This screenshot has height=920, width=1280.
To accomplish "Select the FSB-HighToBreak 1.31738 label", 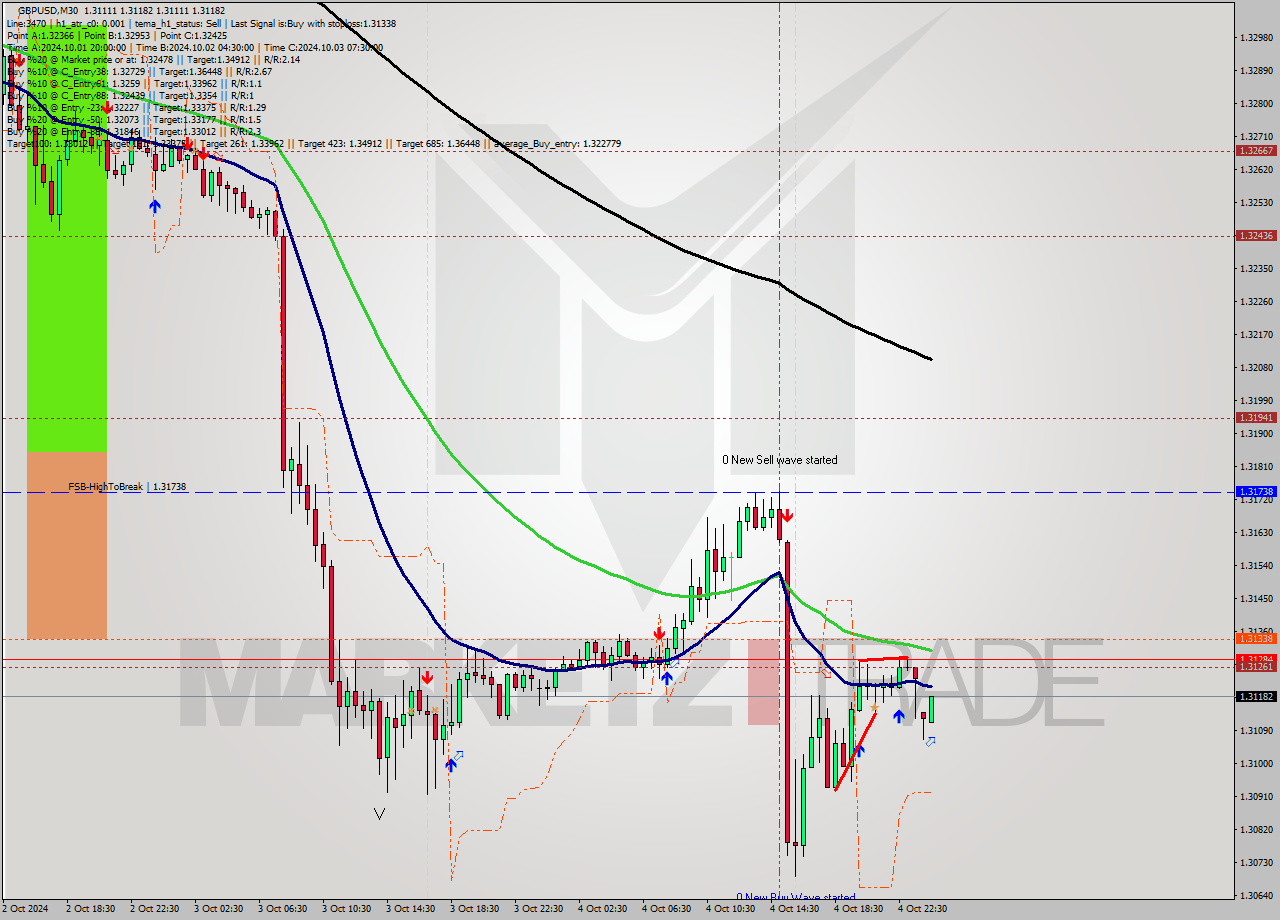I will (x=127, y=487).
